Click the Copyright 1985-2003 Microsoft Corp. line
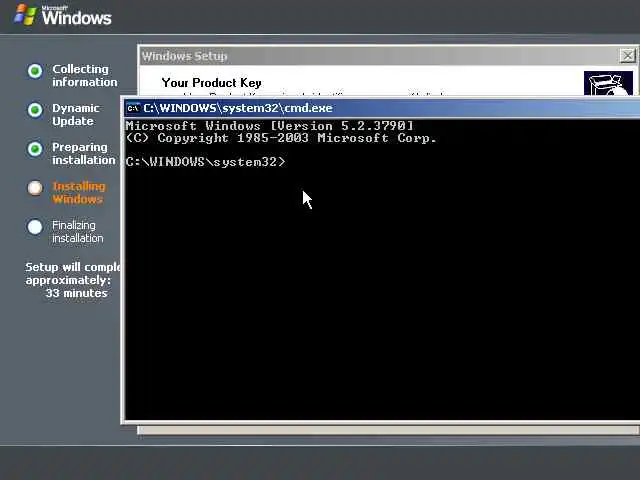 point(281,138)
